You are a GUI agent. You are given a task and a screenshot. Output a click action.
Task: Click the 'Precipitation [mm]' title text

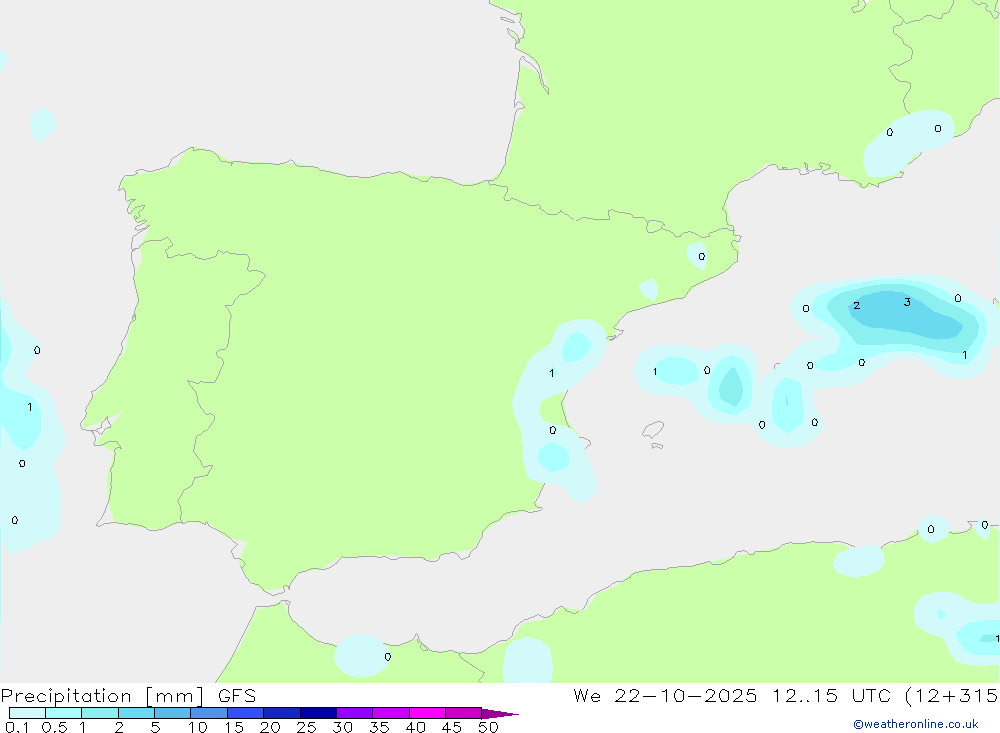point(102,696)
